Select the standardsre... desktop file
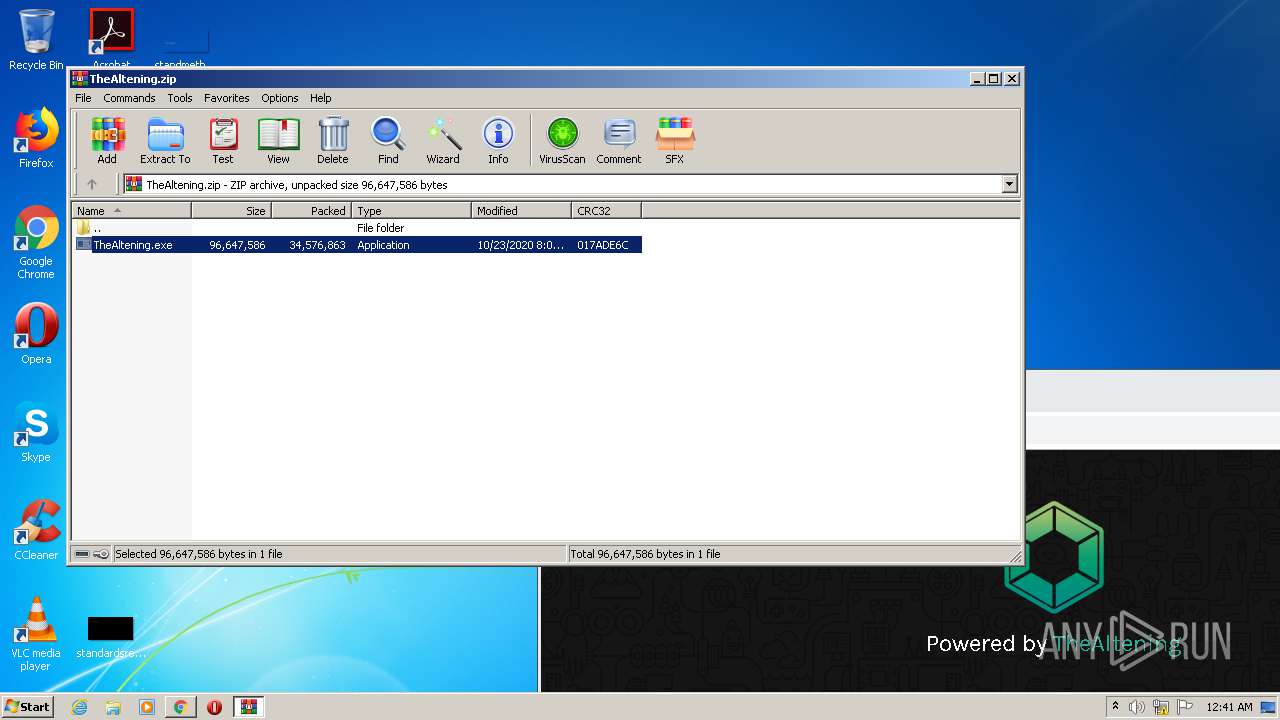 point(111,637)
